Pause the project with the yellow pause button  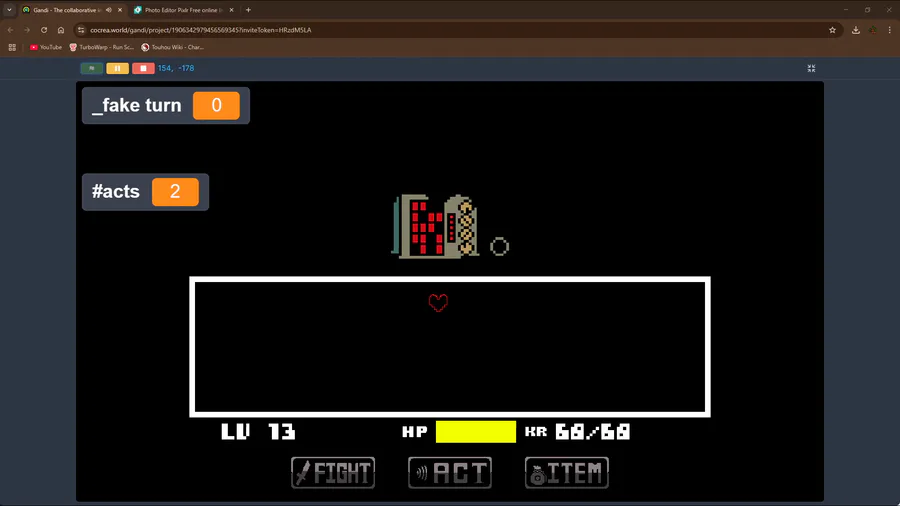pyautogui.click(x=118, y=68)
